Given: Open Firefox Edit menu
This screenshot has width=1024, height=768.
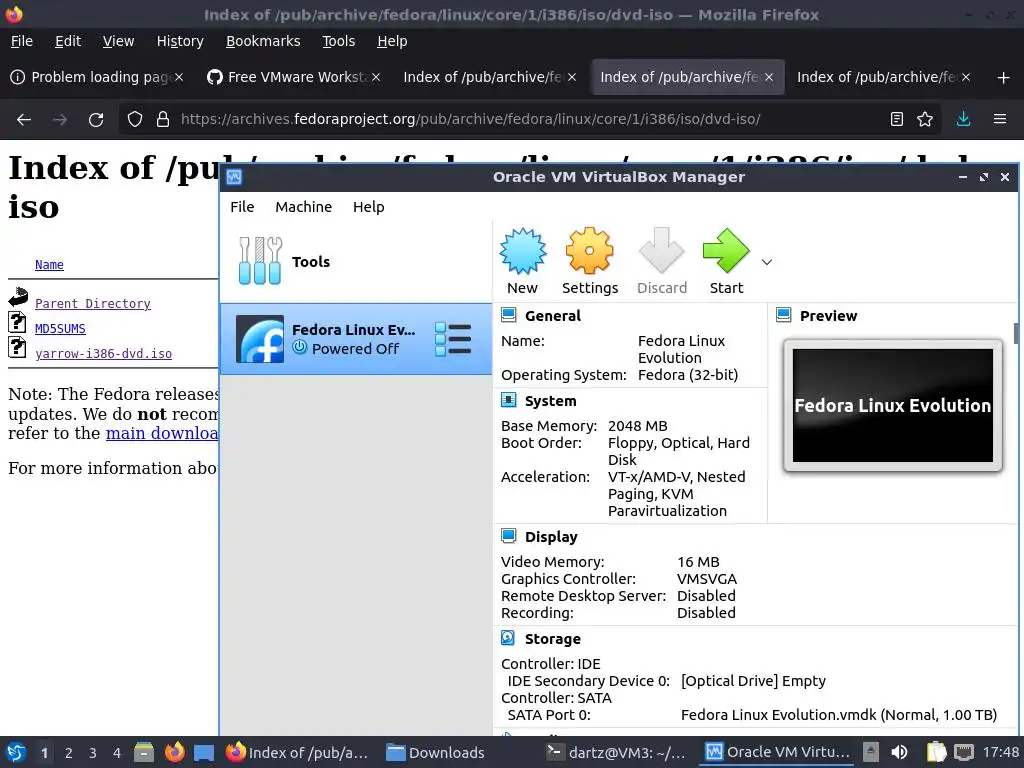Looking at the screenshot, I should [68, 41].
